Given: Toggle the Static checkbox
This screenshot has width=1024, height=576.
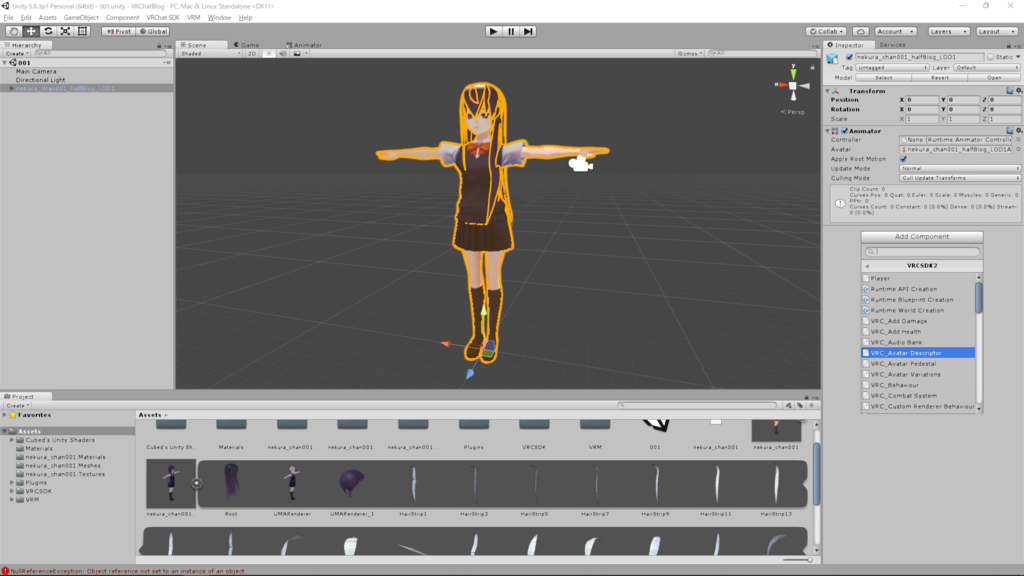Looking at the screenshot, I should 990,57.
